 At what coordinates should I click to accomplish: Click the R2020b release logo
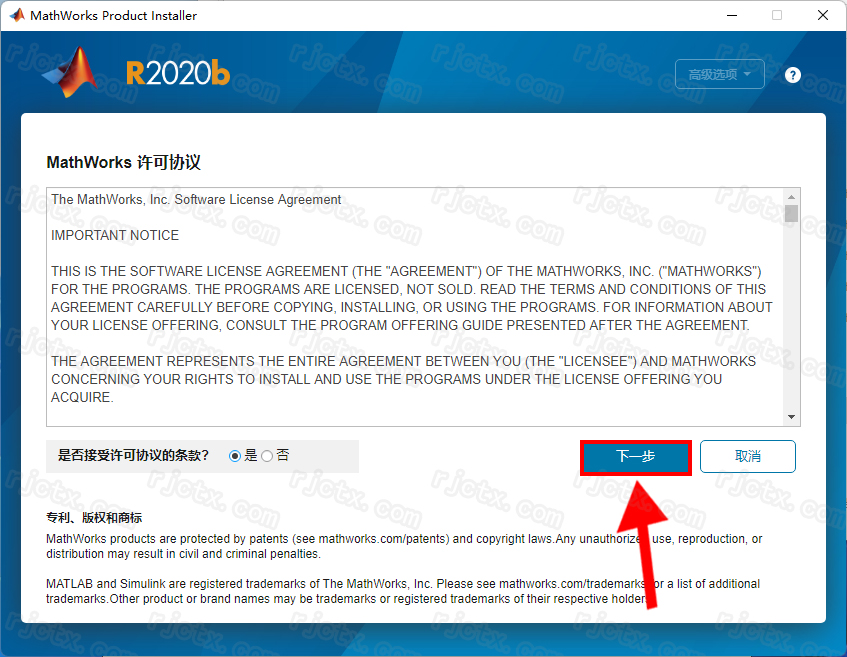click(x=178, y=73)
